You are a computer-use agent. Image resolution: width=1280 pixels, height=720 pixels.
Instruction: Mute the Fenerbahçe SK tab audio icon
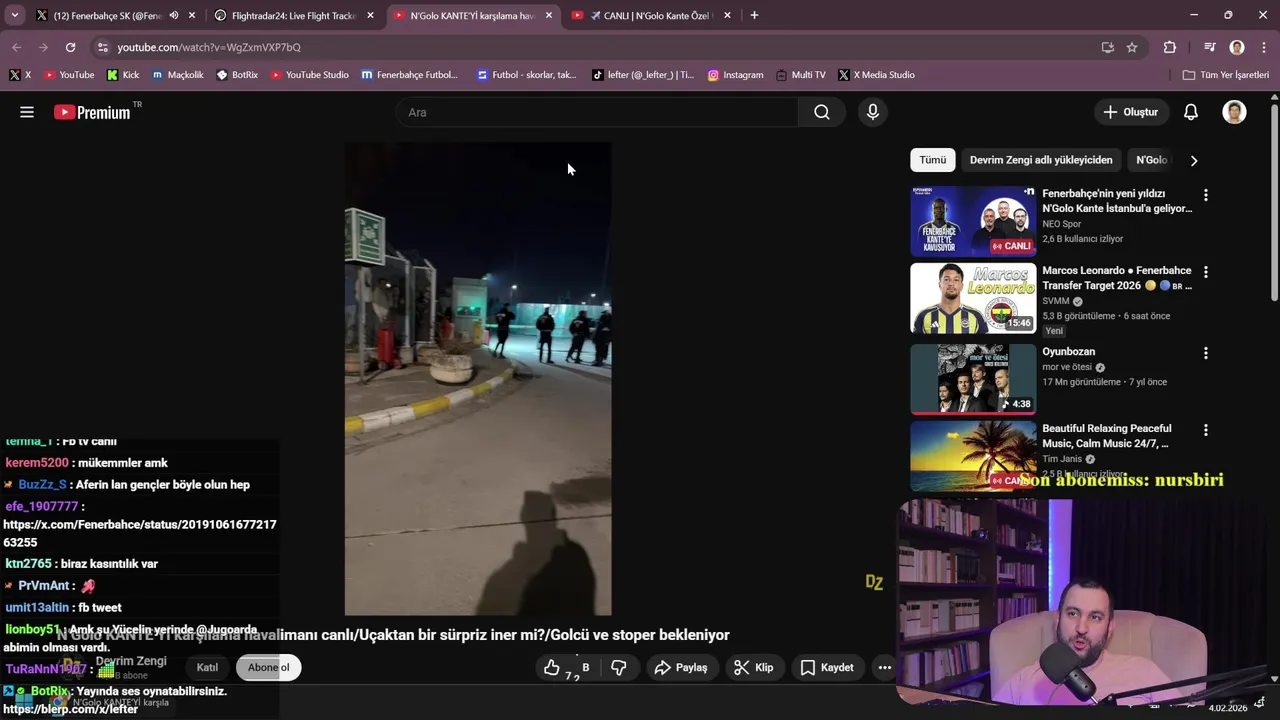(174, 15)
